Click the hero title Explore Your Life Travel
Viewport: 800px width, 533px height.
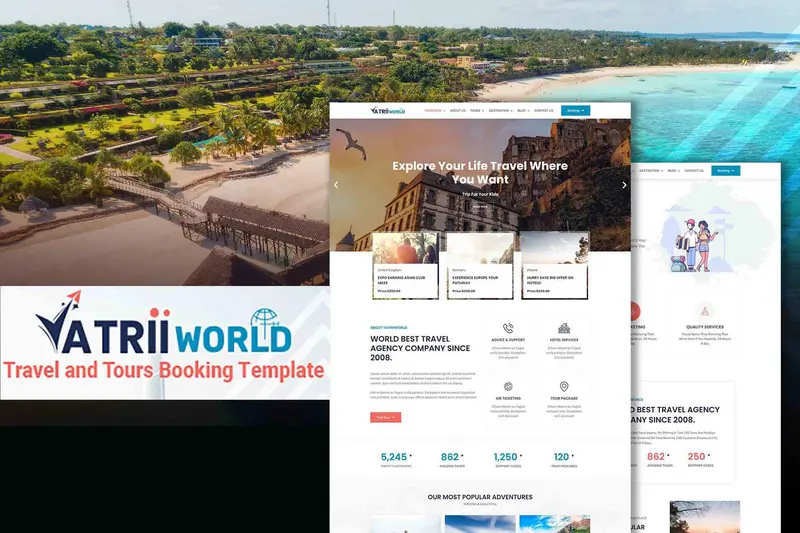480,172
